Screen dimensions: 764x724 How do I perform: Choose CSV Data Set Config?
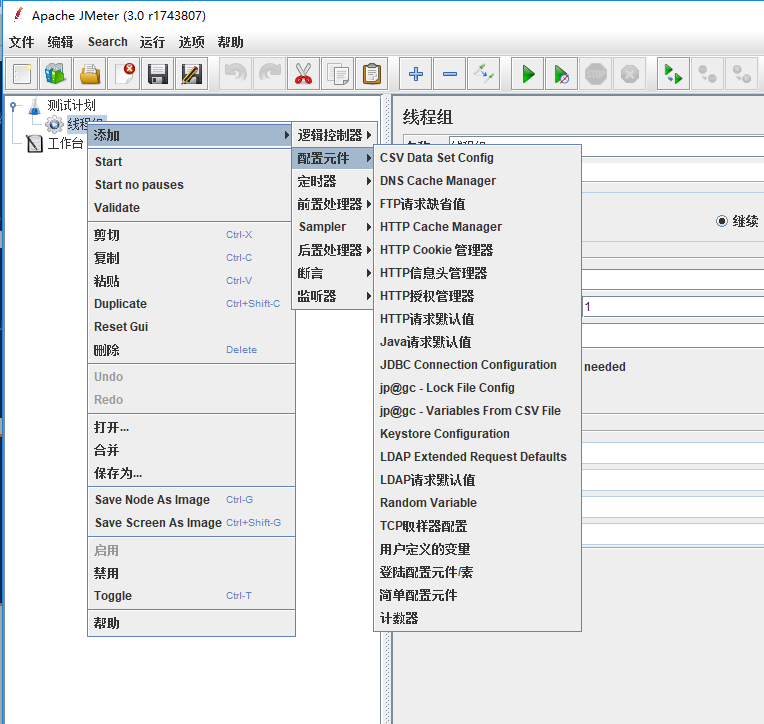pos(478,158)
